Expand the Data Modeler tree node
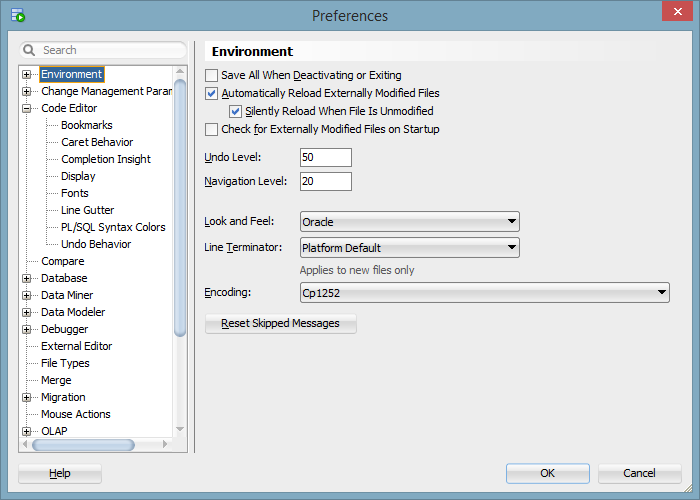This screenshot has height=500, width=700. pyautogui.click(x=27, y=312)
